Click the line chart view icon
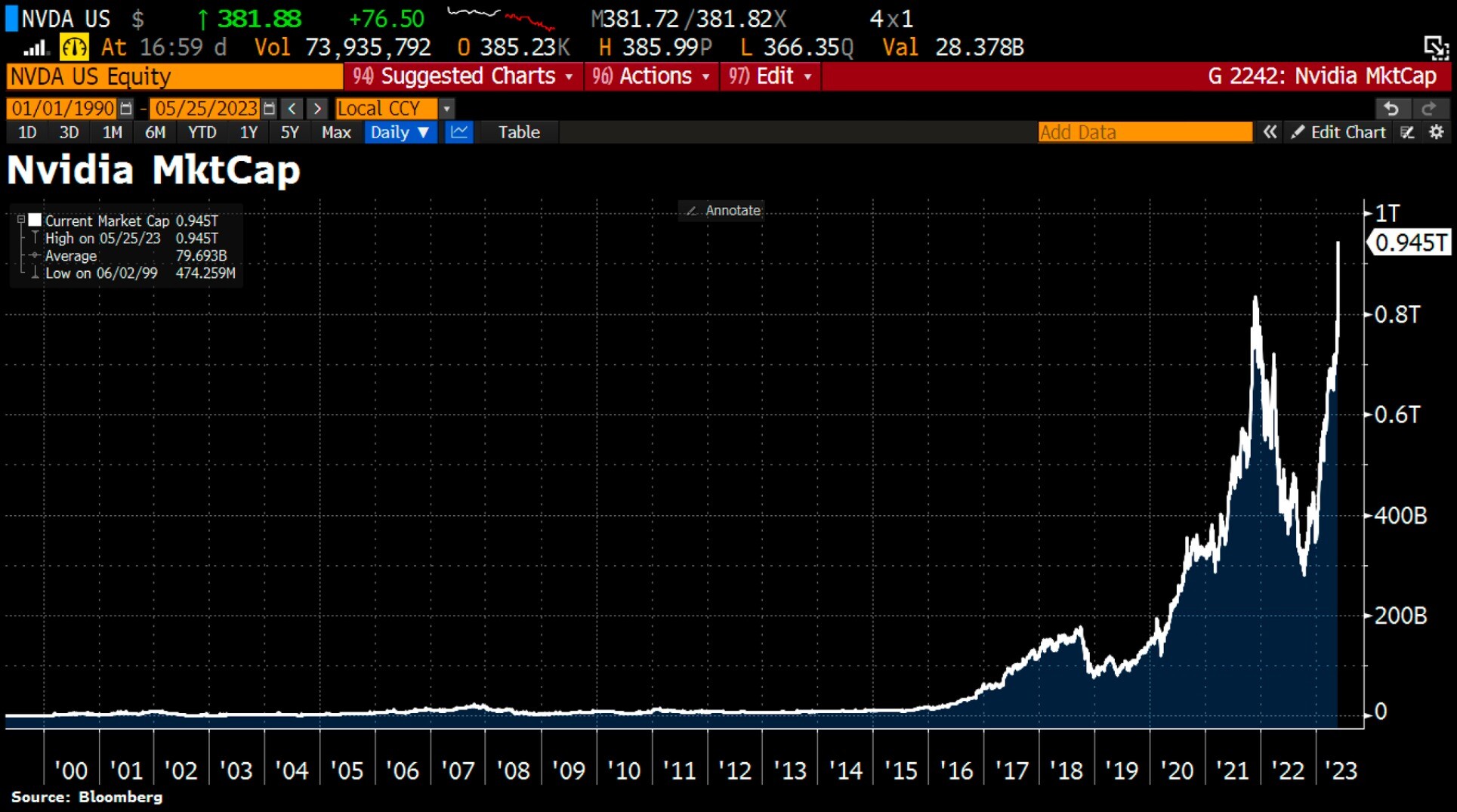 (x=458, y=132)
